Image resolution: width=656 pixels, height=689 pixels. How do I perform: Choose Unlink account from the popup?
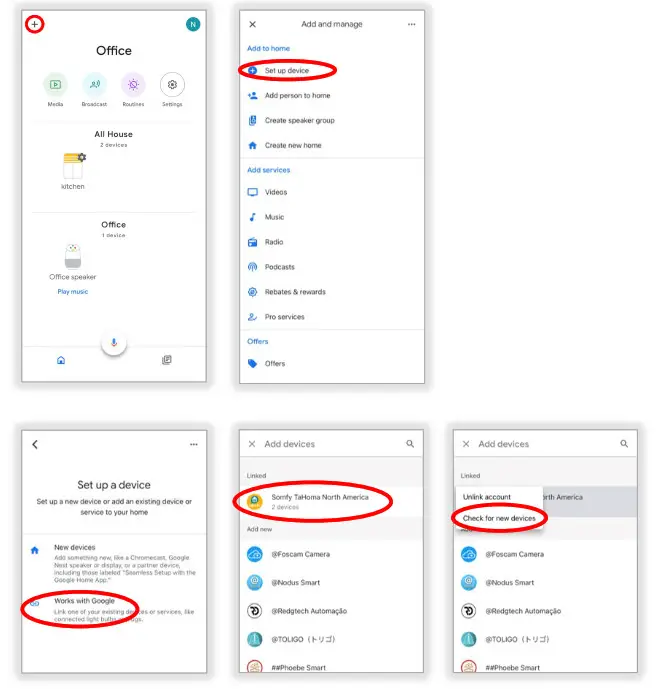[x=499, y=497]
